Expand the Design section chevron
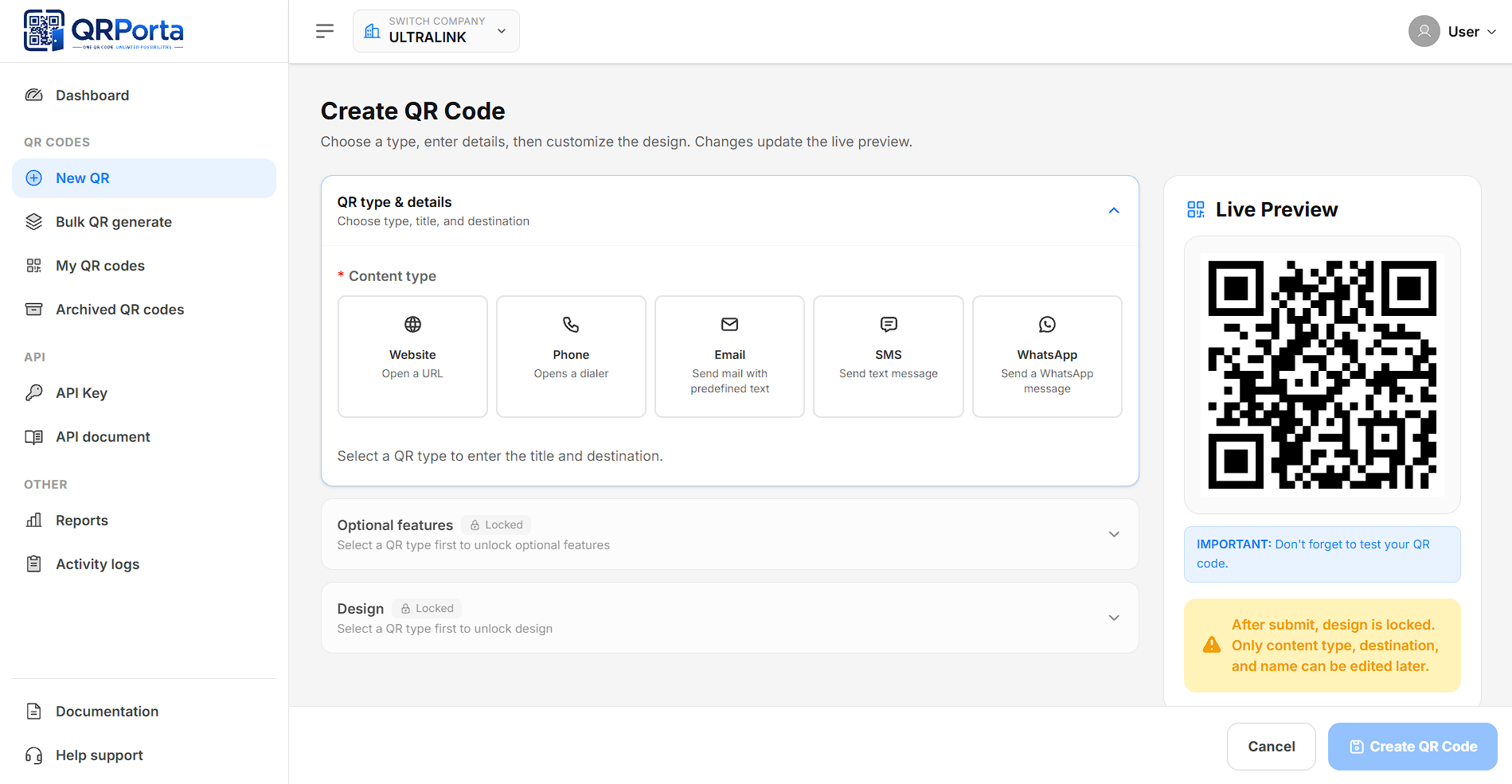The height and width of the screenshot is (784, 1512). [1114, 618]
